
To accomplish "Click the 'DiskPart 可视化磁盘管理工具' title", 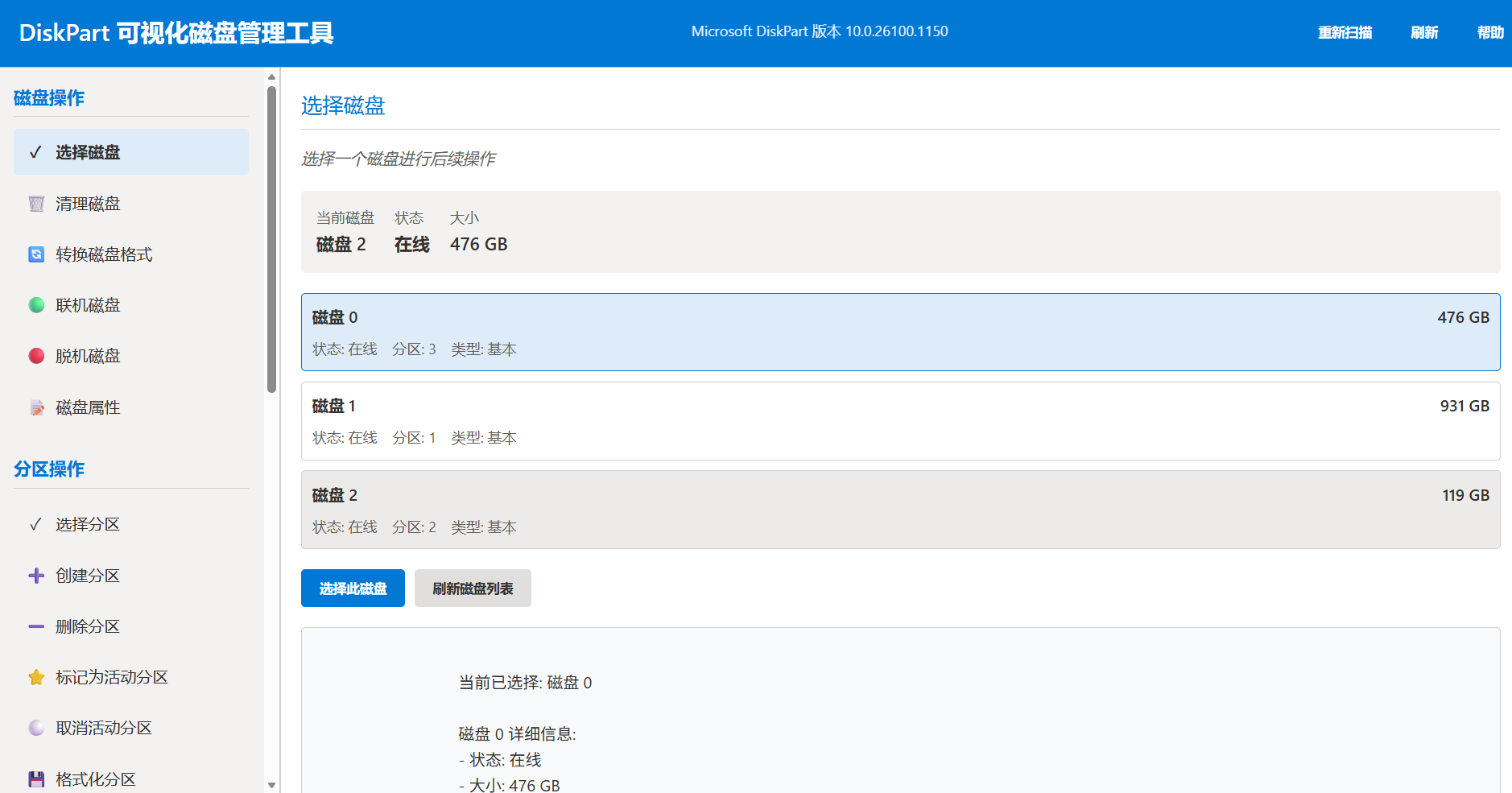I will click(x=176, y=33).
